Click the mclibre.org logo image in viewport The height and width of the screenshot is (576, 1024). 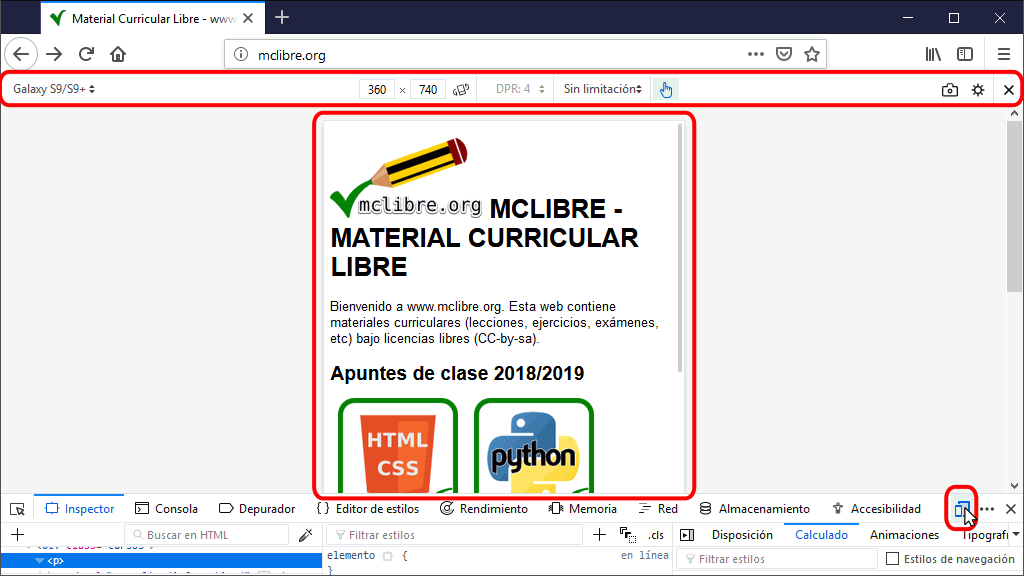(x=407, y=179)
